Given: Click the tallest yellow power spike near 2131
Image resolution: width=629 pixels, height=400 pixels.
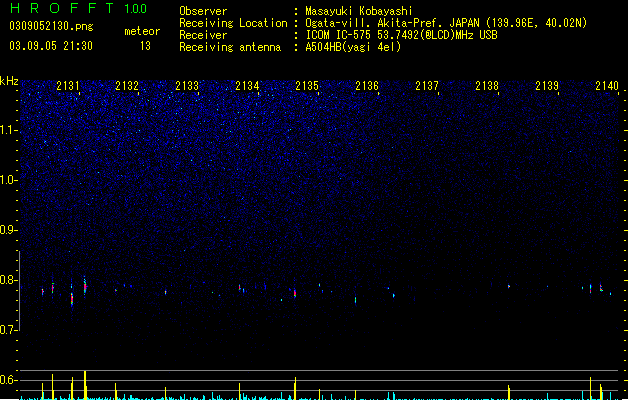Looking at the screenshot, I should [x=85, y=385].
